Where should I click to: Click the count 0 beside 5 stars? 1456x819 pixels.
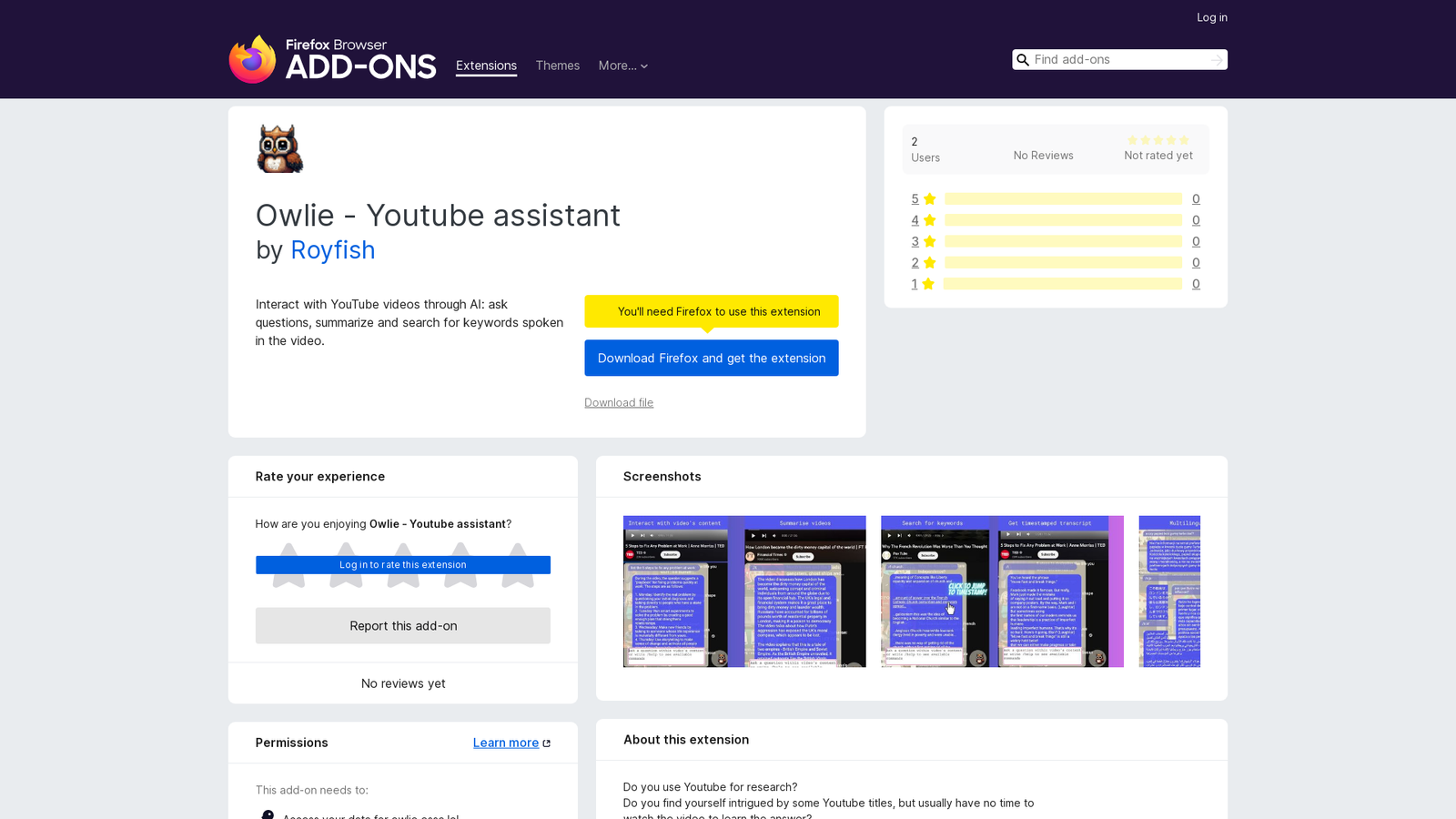click(x=1196, y=198)
